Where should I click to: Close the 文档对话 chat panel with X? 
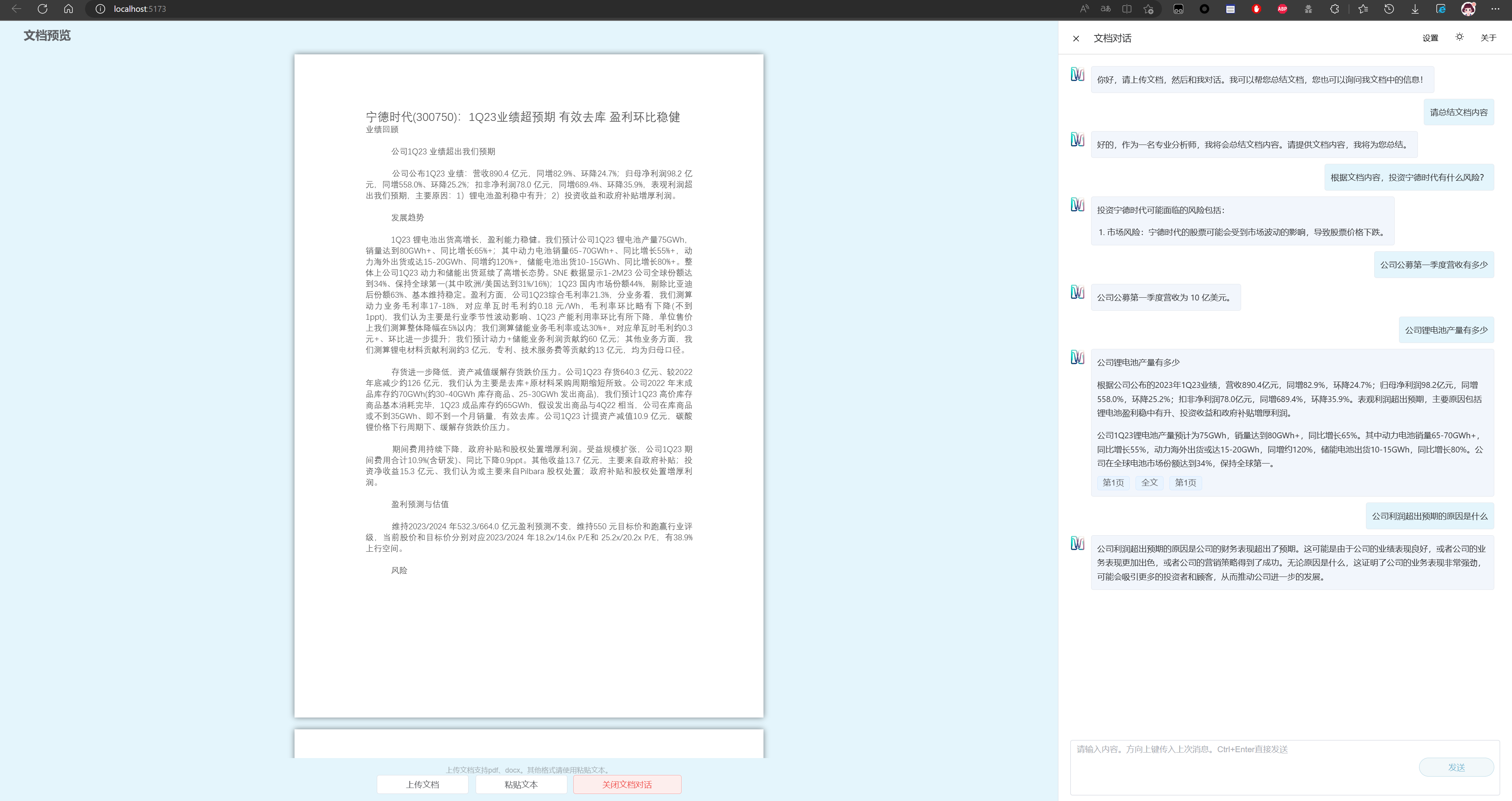[1076, 39]
